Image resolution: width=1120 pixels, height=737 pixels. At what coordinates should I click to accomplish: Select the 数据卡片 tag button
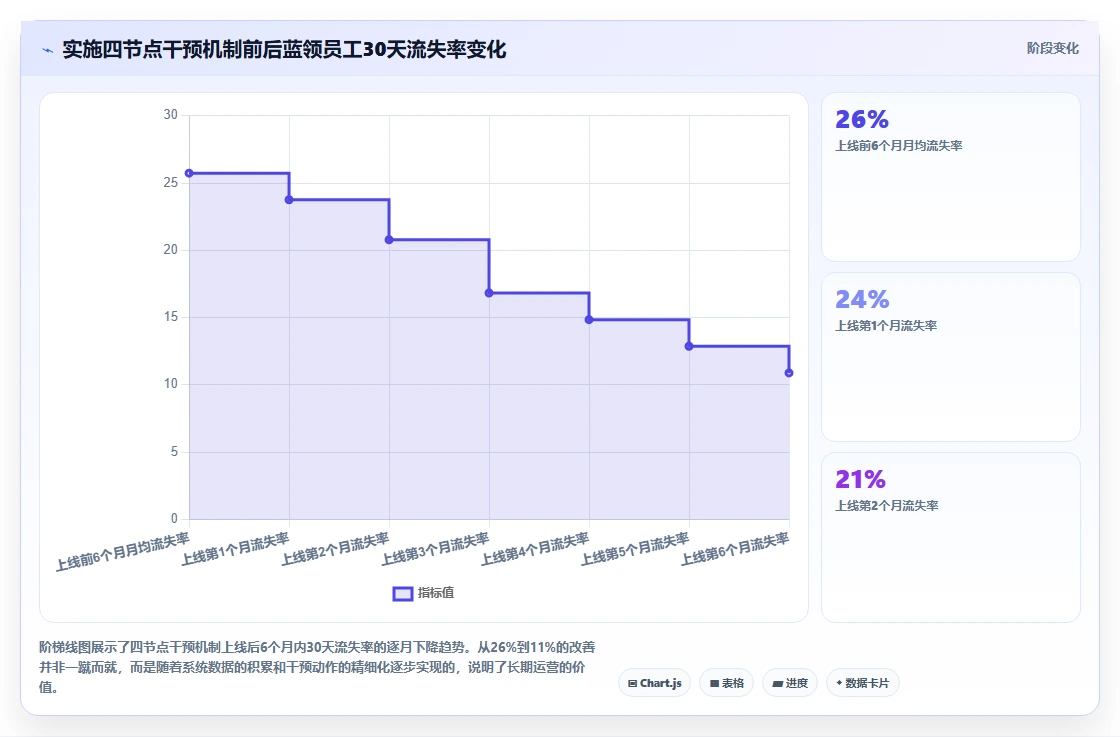863,683
